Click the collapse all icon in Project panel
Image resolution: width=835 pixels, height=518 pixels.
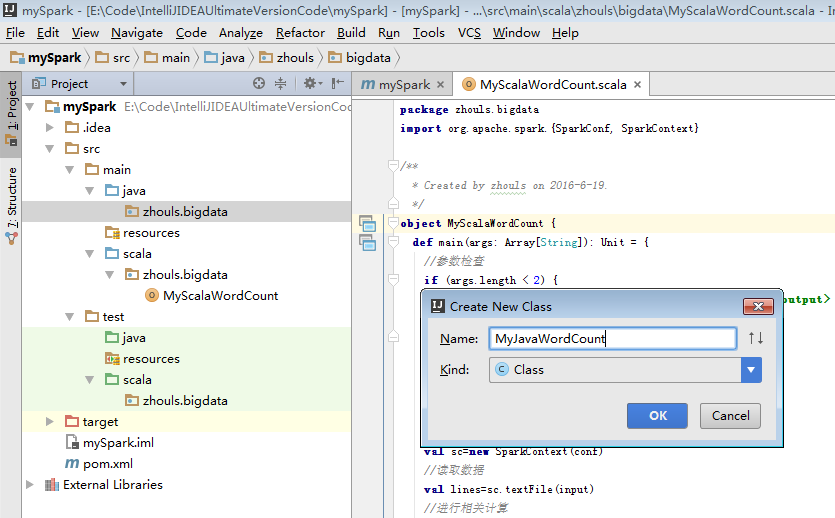280,83
